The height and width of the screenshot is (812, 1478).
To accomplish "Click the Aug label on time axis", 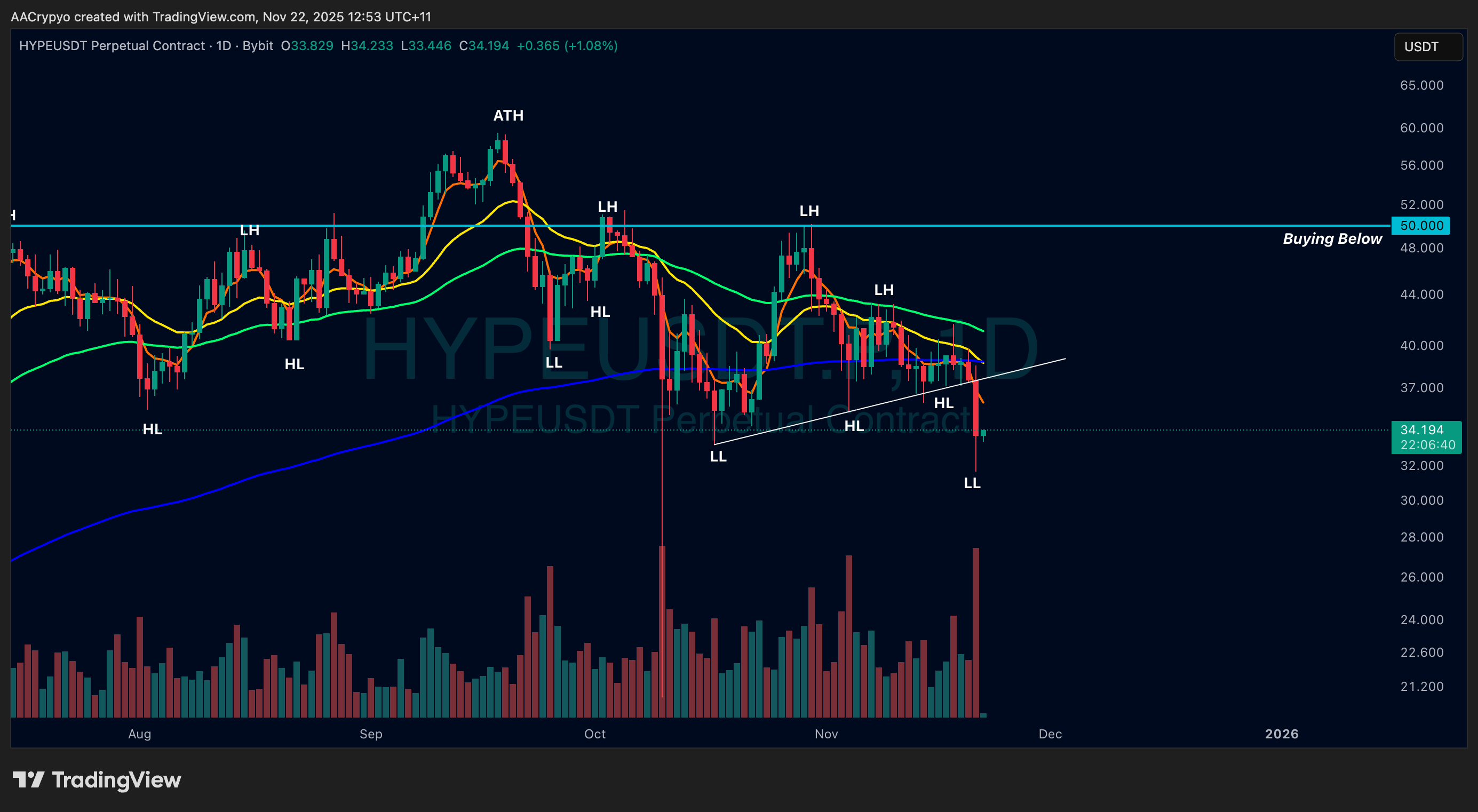I will tap(139, 734).
